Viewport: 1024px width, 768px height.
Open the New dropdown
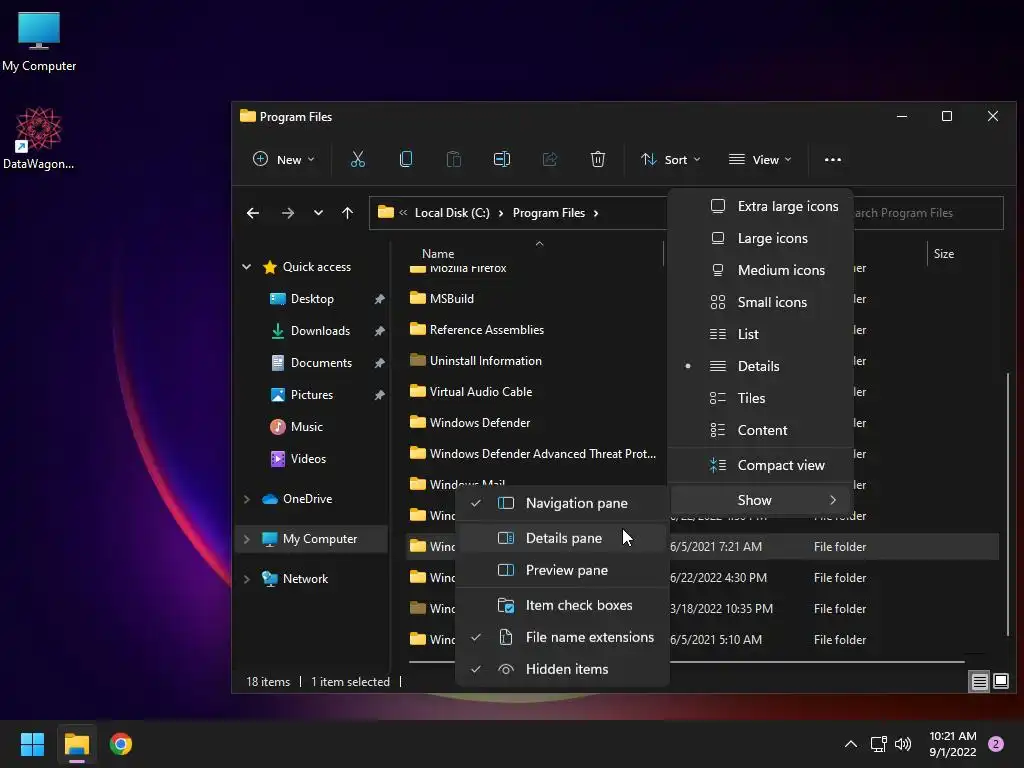283,159
